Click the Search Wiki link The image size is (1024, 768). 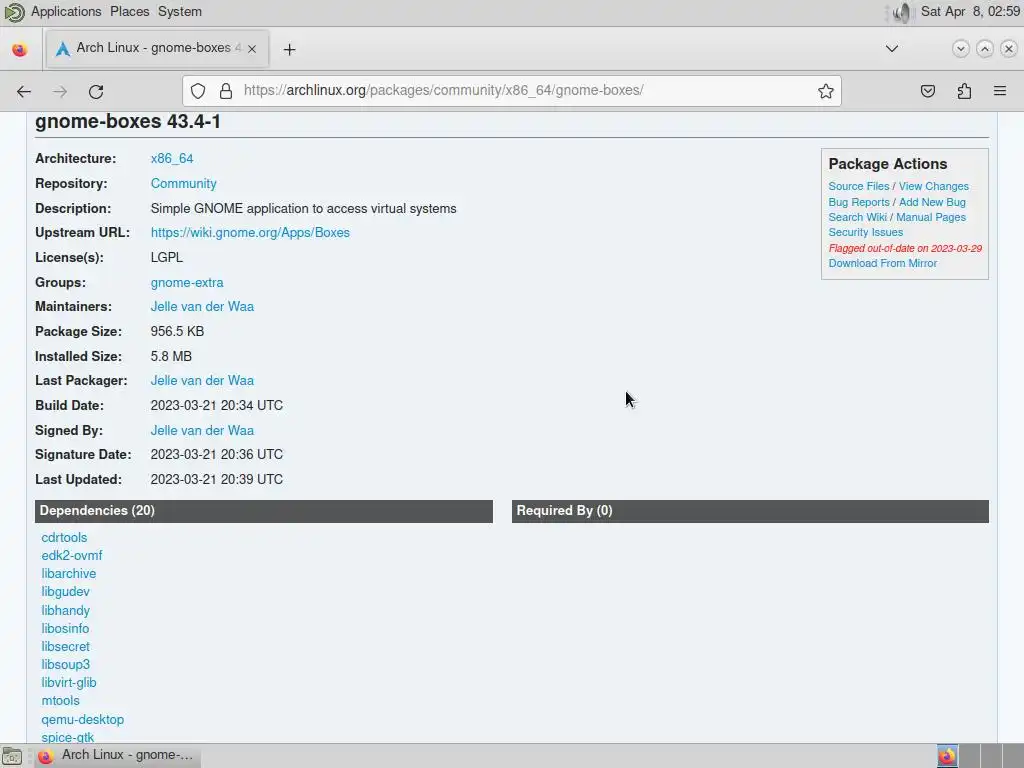tap(857, 217)
